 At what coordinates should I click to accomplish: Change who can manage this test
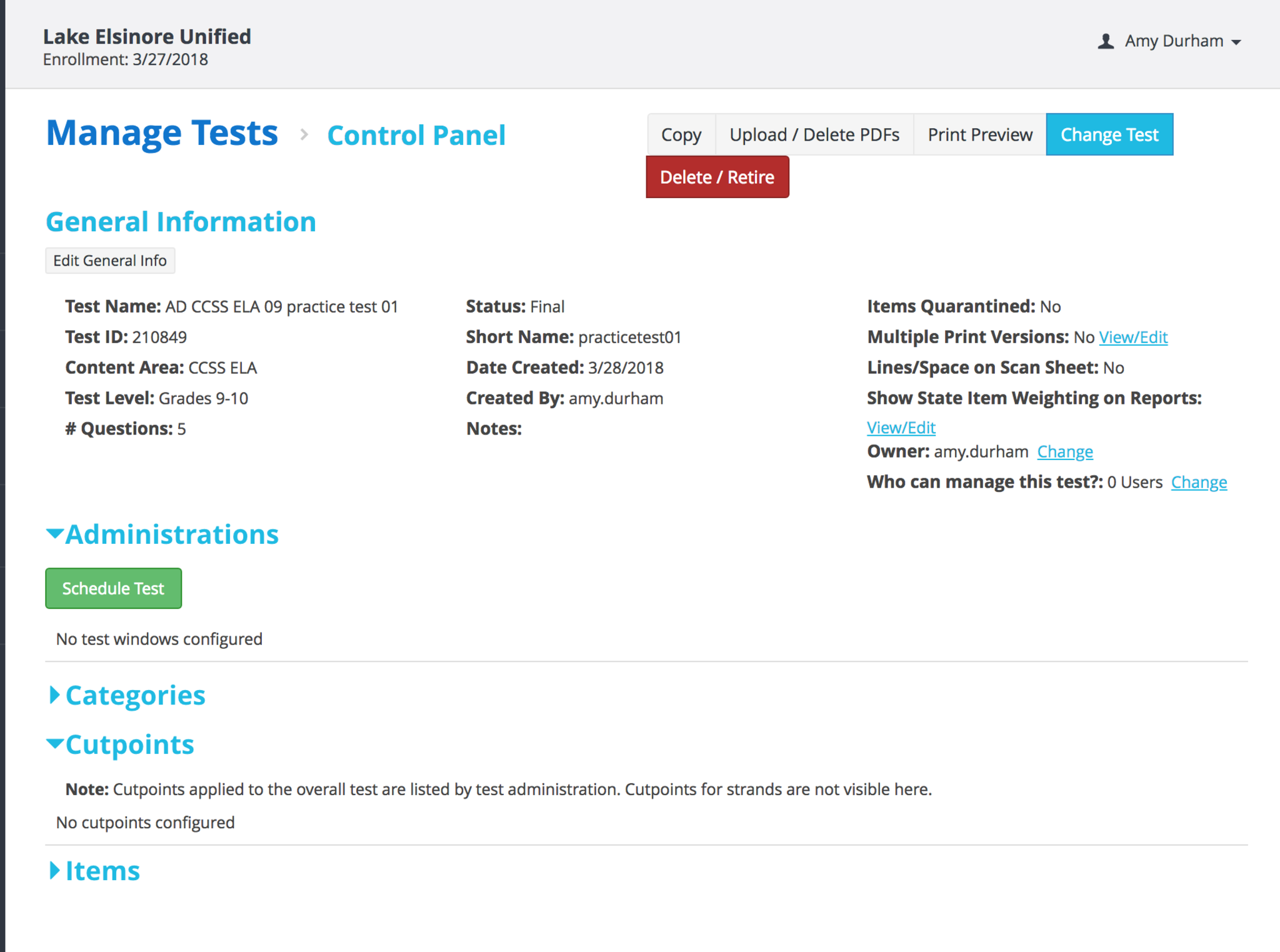pyautogui.click(x=1198, y=482)
